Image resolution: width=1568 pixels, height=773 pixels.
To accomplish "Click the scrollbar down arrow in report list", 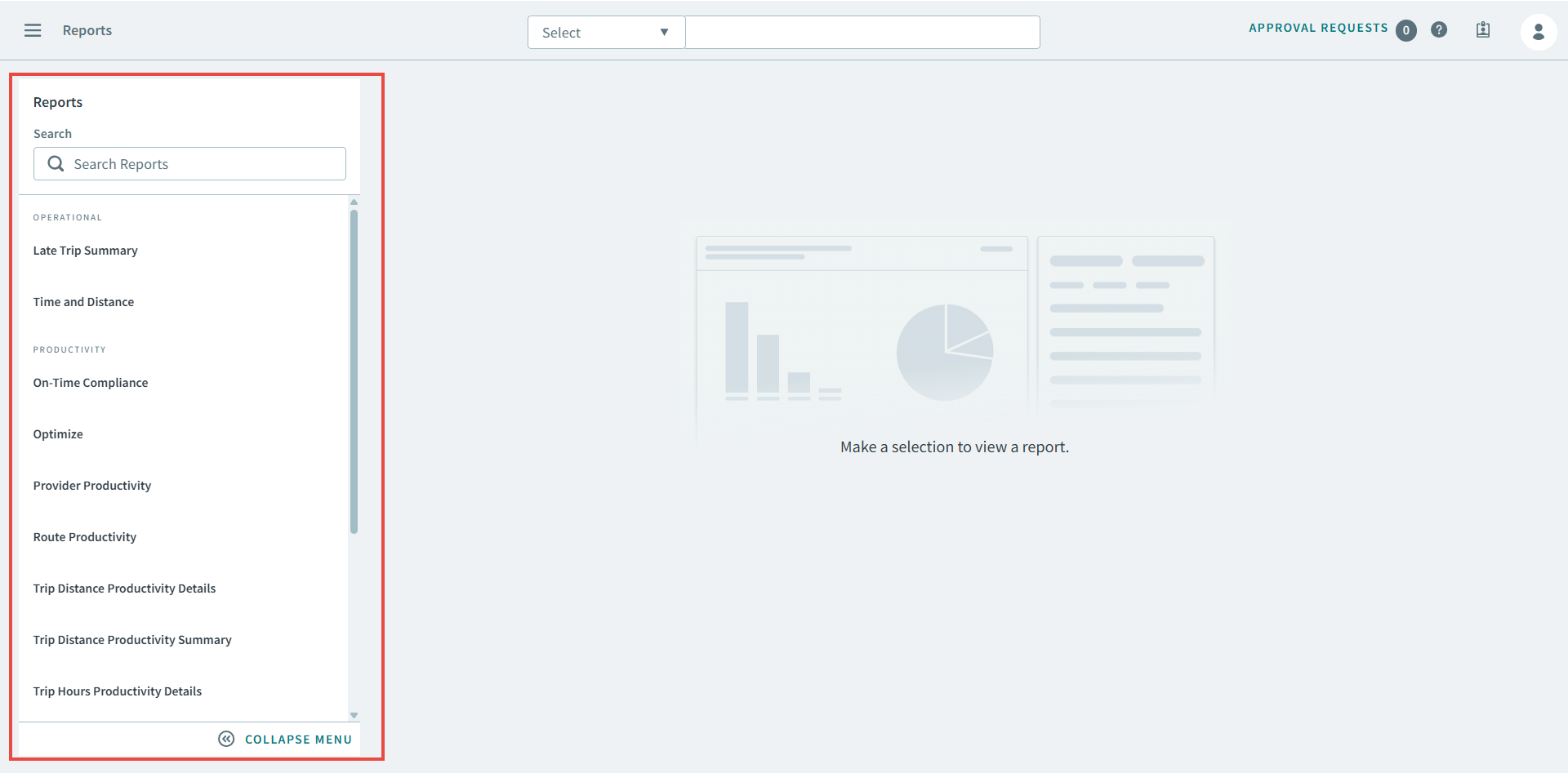I will (354, 714).
